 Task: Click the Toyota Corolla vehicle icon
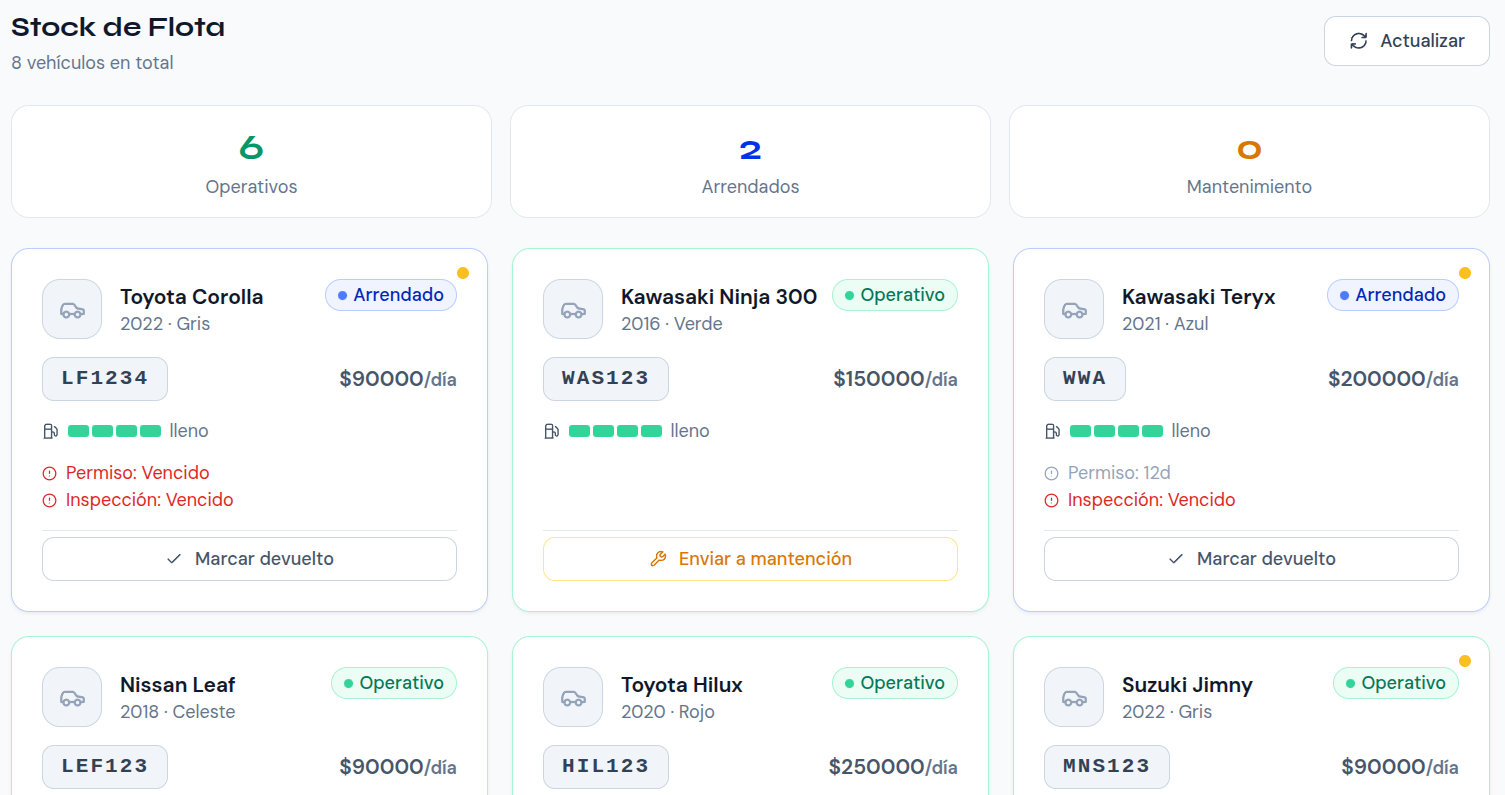(x=72, y=309)
